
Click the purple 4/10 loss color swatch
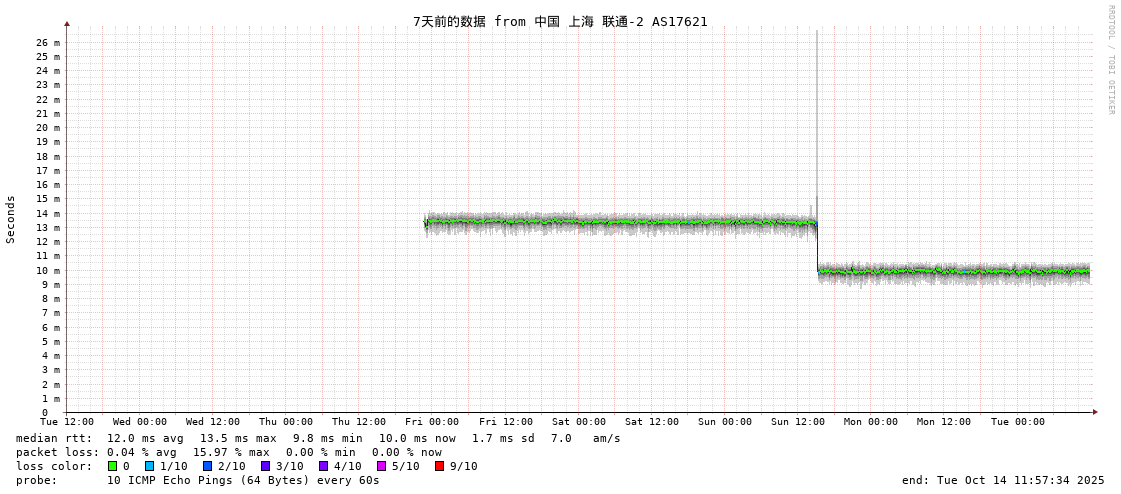tap(324, 466)
